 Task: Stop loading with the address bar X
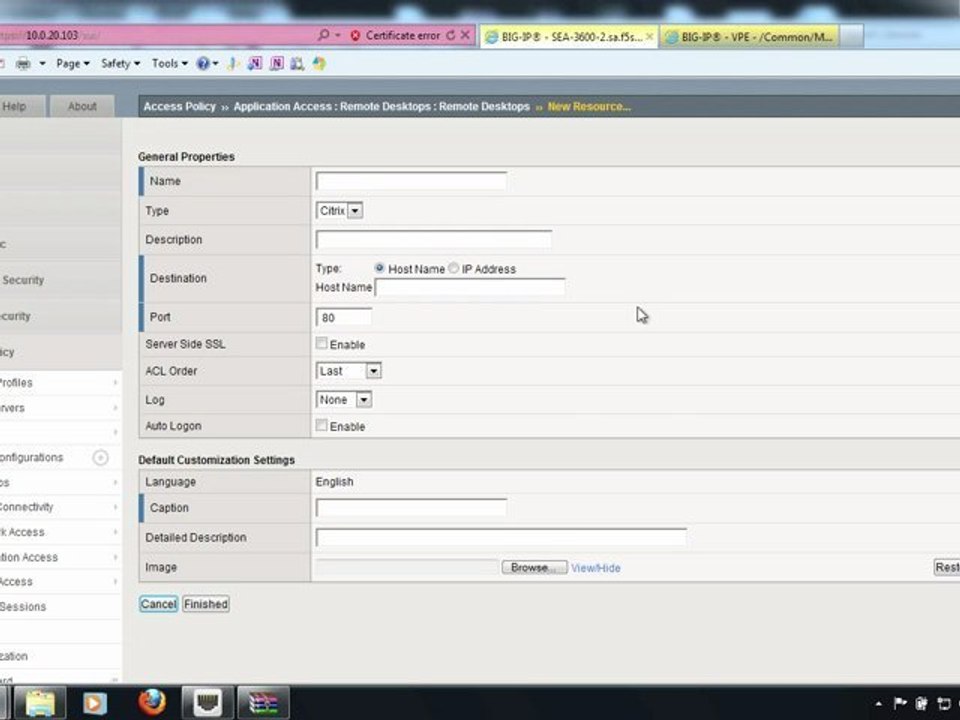(465, 36)
